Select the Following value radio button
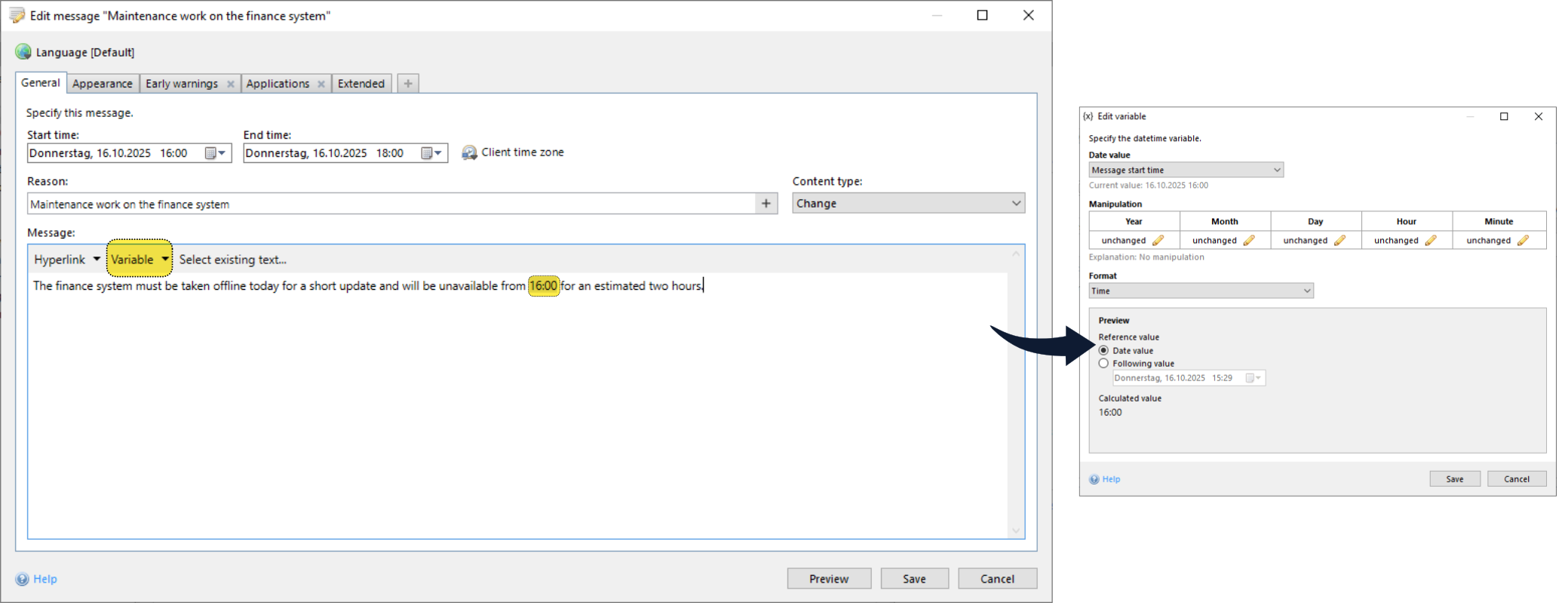Viewport: 1568px width, 603px height. coord(1103,364)
